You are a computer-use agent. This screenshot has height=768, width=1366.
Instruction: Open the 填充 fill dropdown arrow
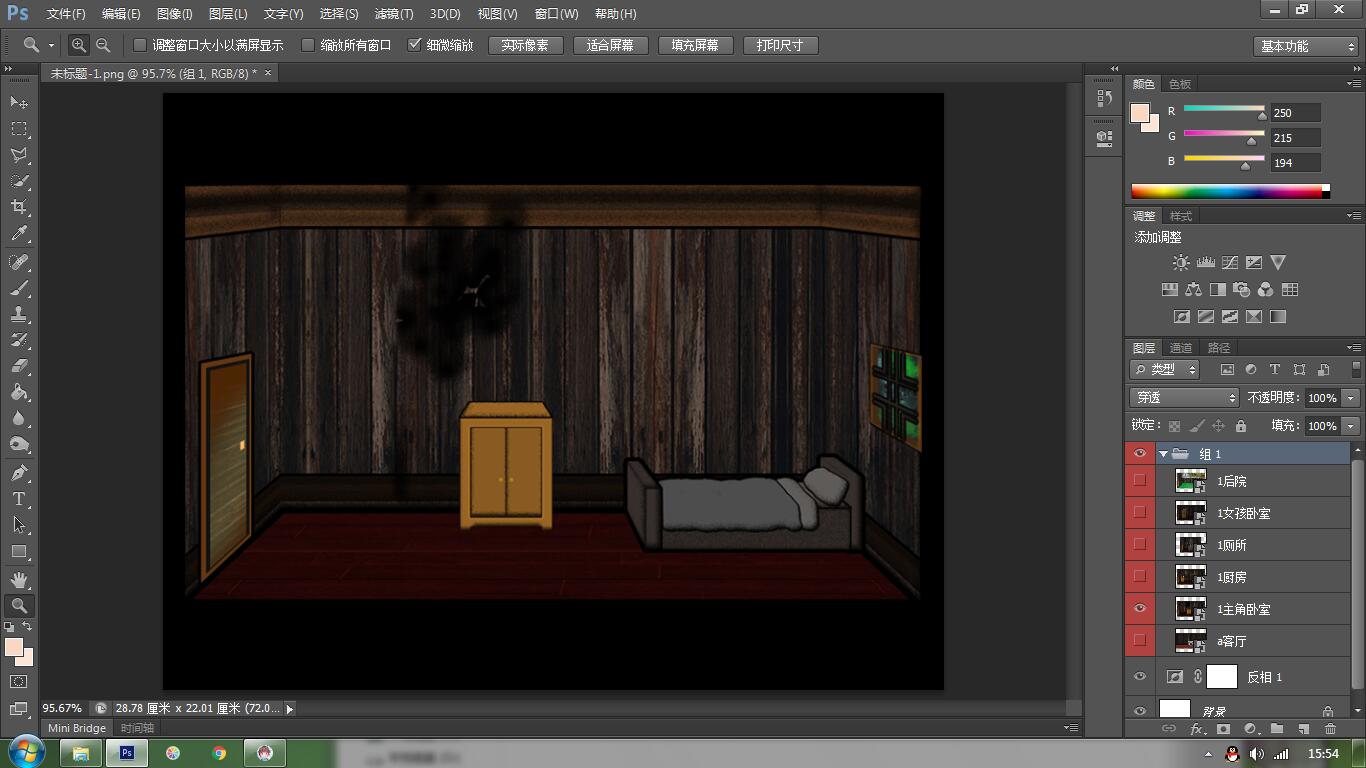click(1352, 426)
